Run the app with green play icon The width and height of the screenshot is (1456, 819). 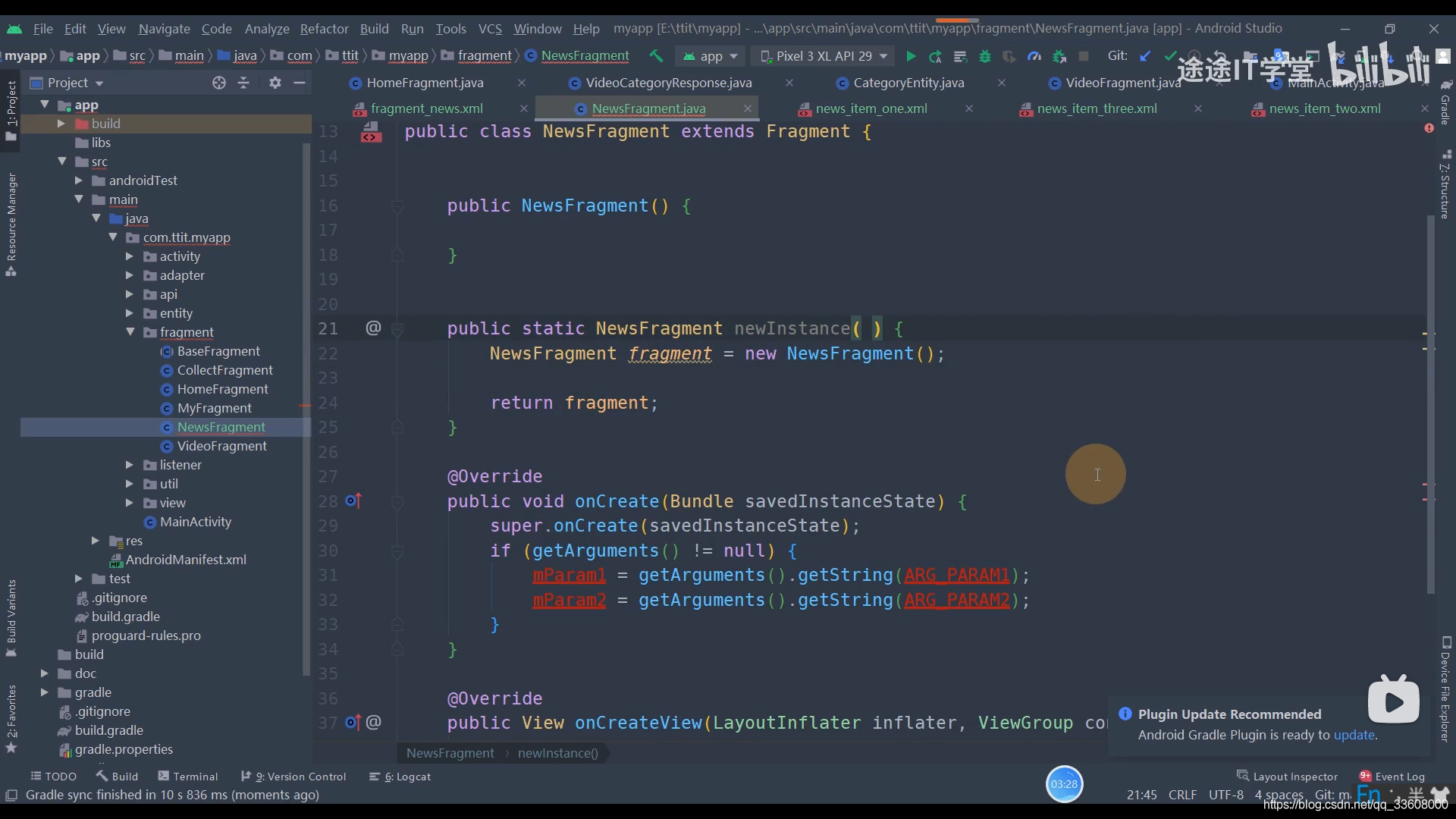(x=911, y=56)
